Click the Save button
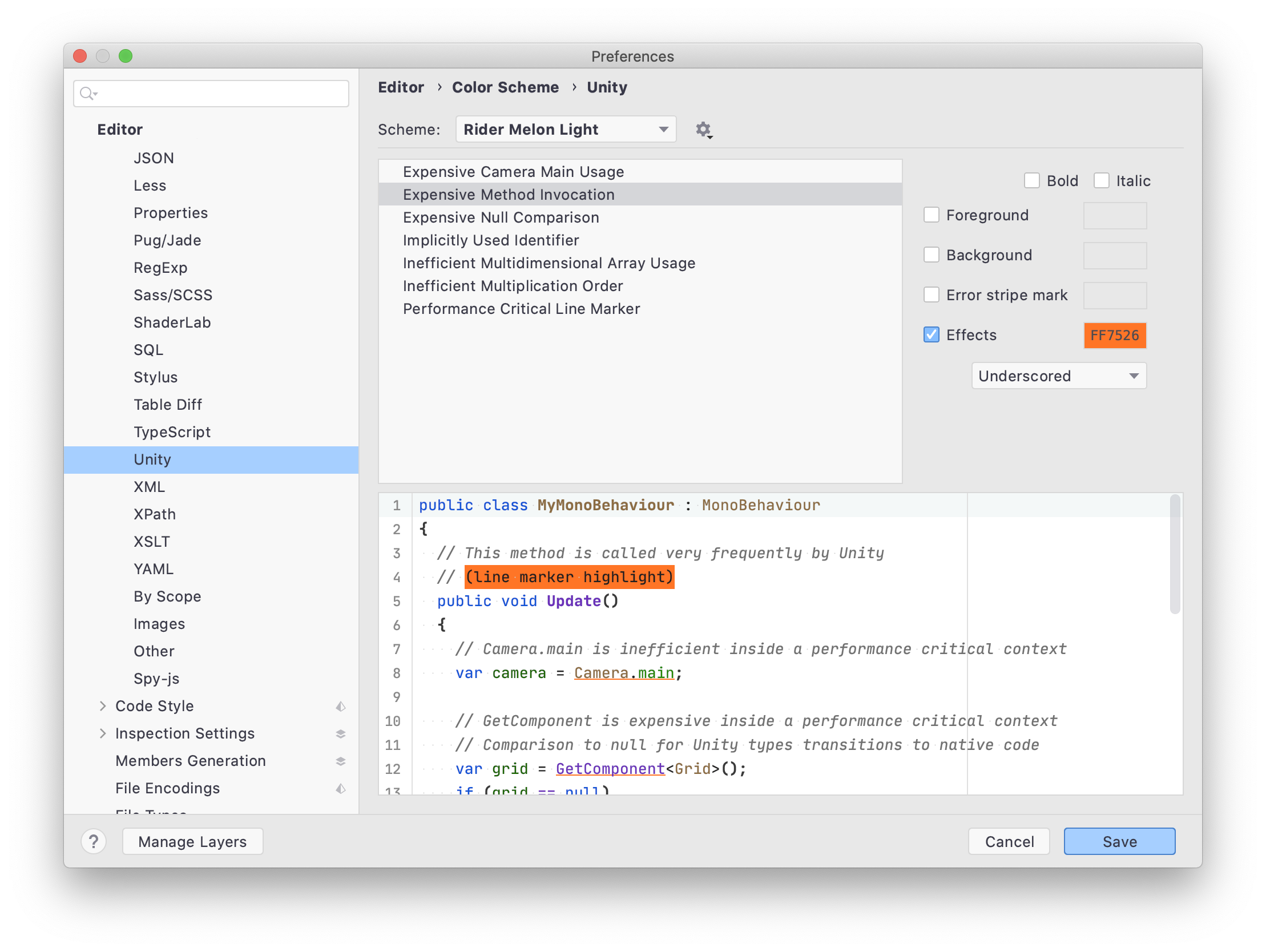The image size is (1266, 952). coord(1119,841)
